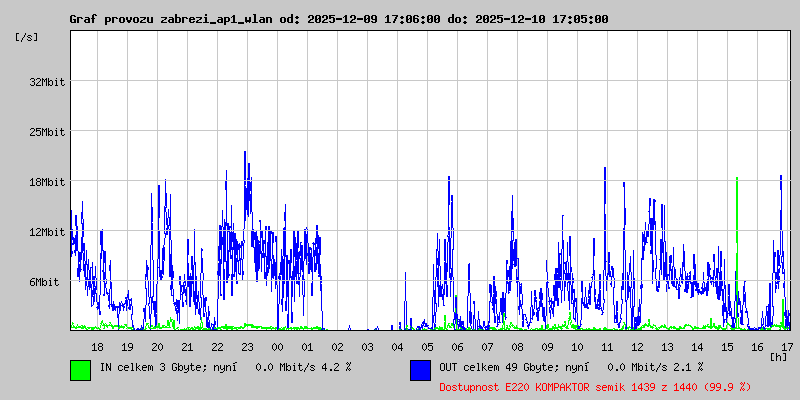The height and width of the screenshot is (400, 800).
Task: Click the 32Mbit y-axis label
Action: pyautogui.click(x=47, y=82)
